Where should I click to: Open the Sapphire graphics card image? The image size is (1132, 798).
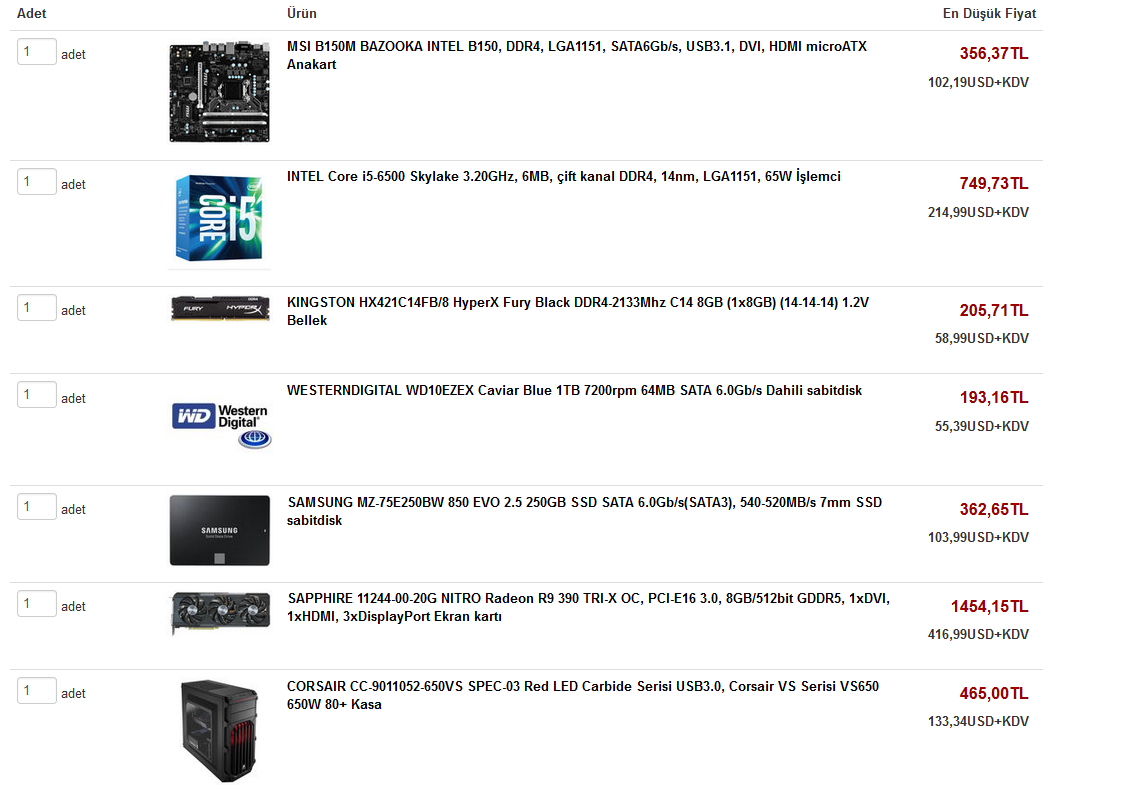pyautogui.click(x=220, y=613)
